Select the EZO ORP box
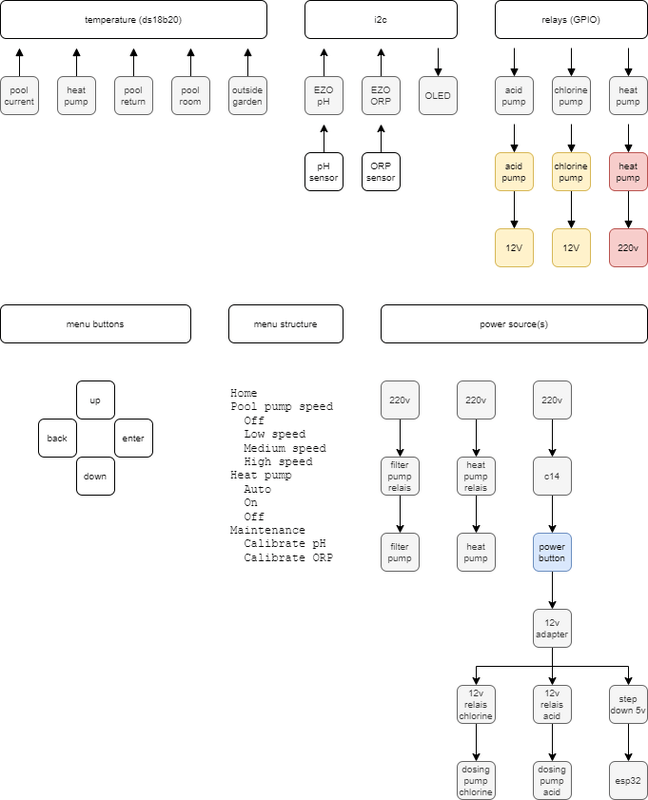The image size is (648, 800). [x=381, y=95]
